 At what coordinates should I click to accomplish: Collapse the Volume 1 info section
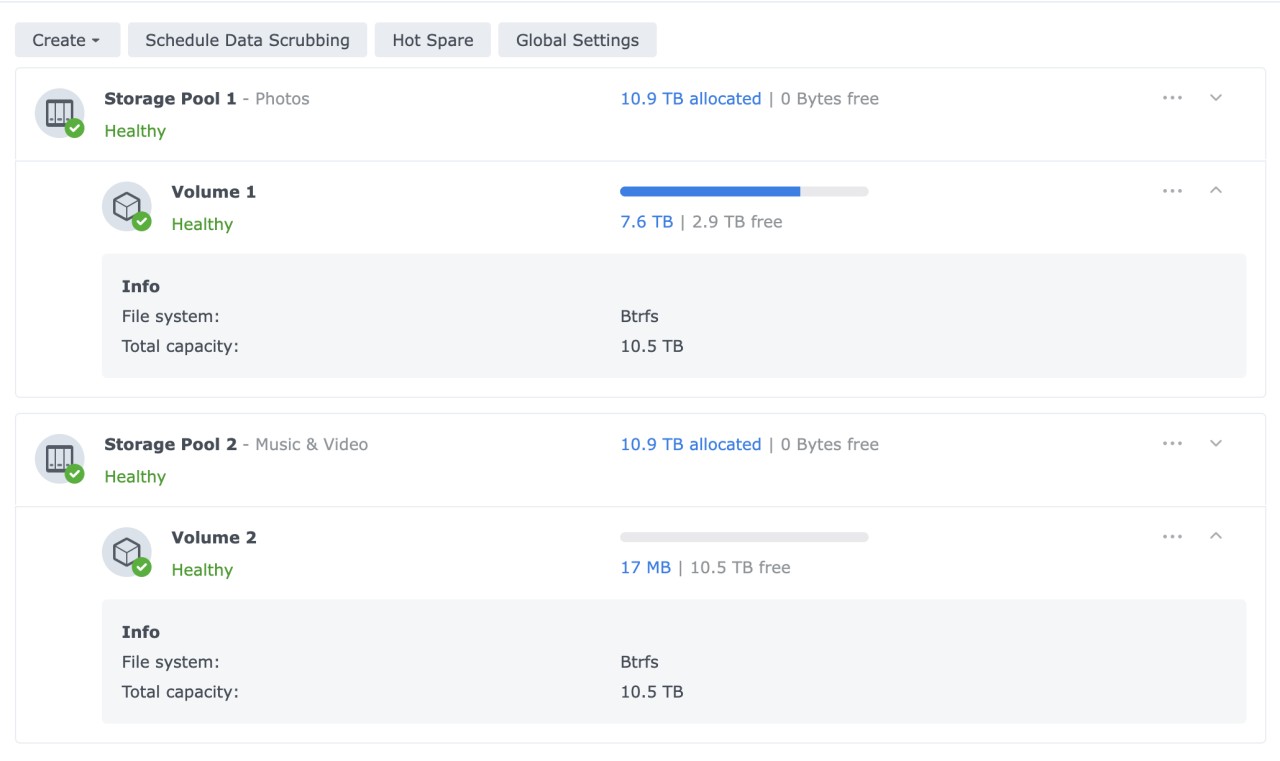pos(1216,190)
